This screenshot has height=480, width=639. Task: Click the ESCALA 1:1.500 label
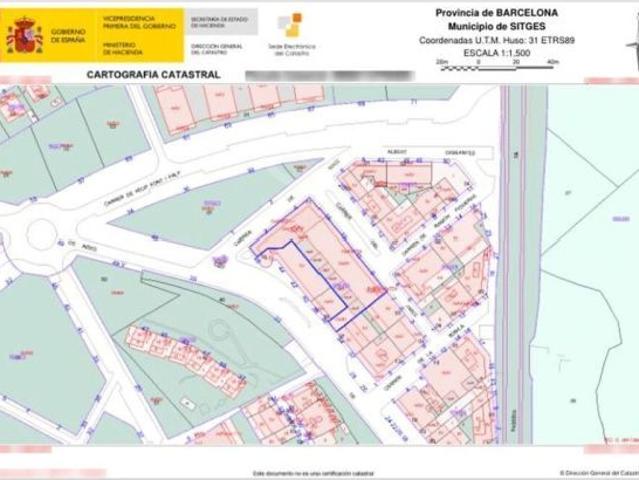(x=497, y=53)
